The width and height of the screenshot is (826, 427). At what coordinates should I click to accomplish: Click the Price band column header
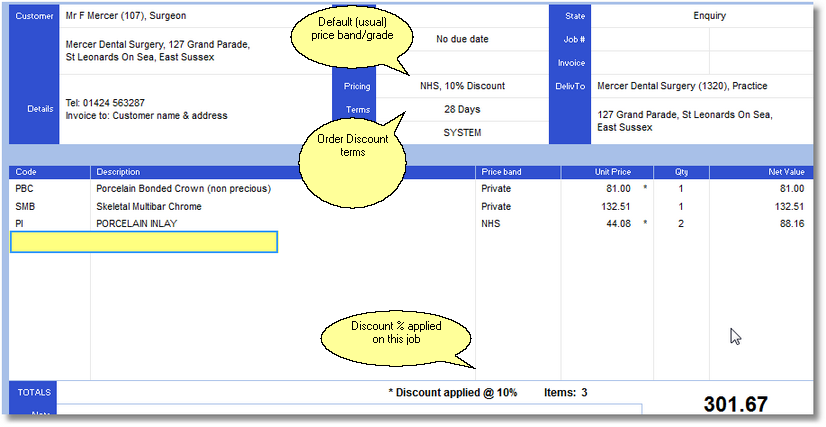(x=501, y=172)
